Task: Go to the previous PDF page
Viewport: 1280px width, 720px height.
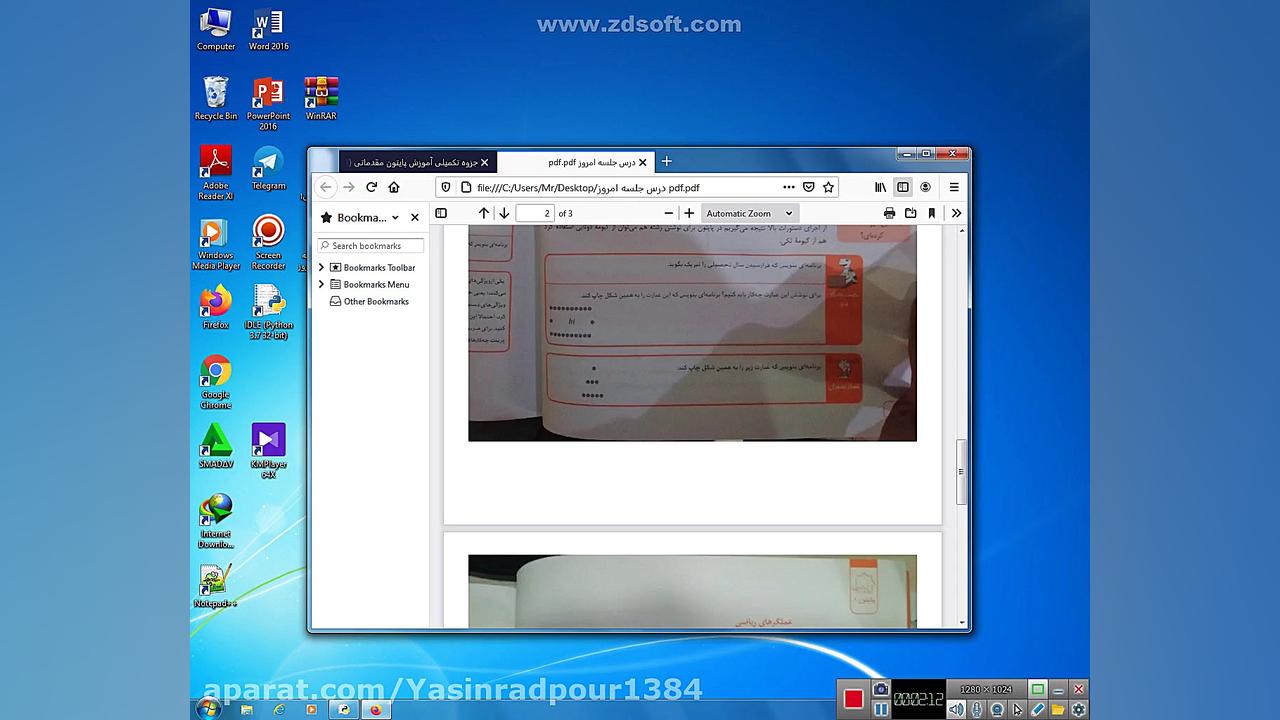Action: click(x=484, y=213)
